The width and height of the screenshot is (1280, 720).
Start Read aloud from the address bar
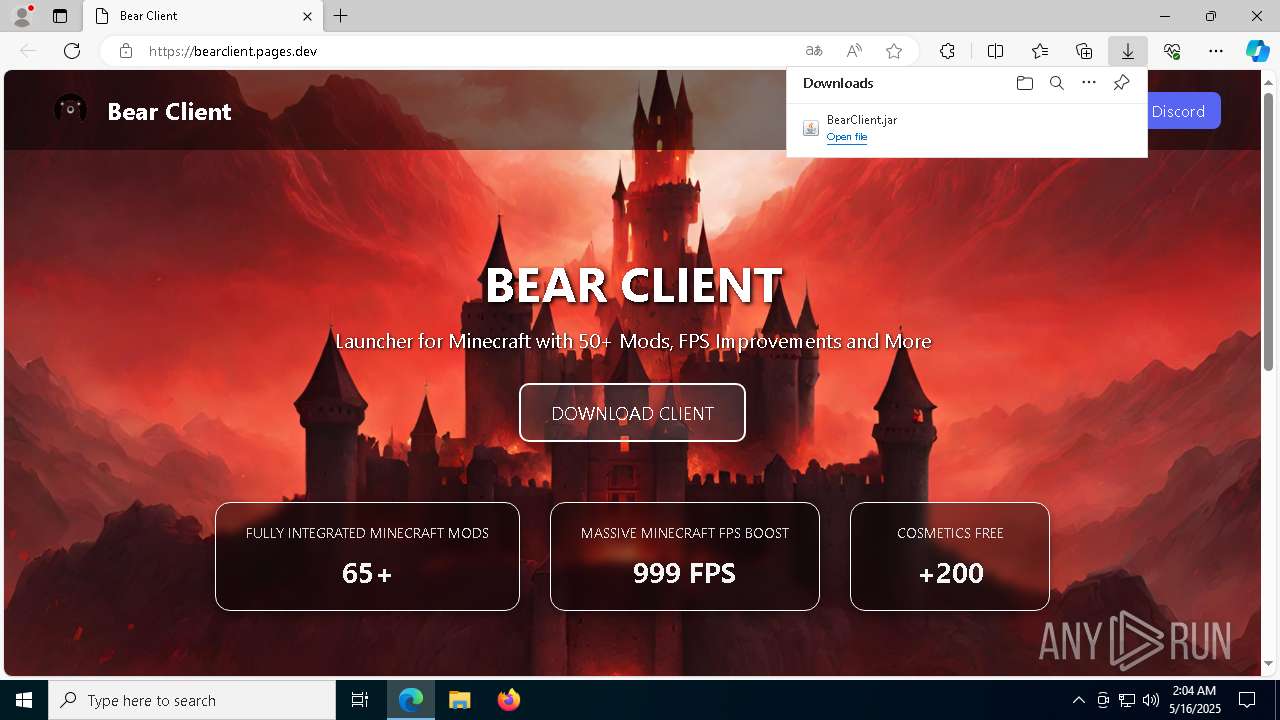854,51
